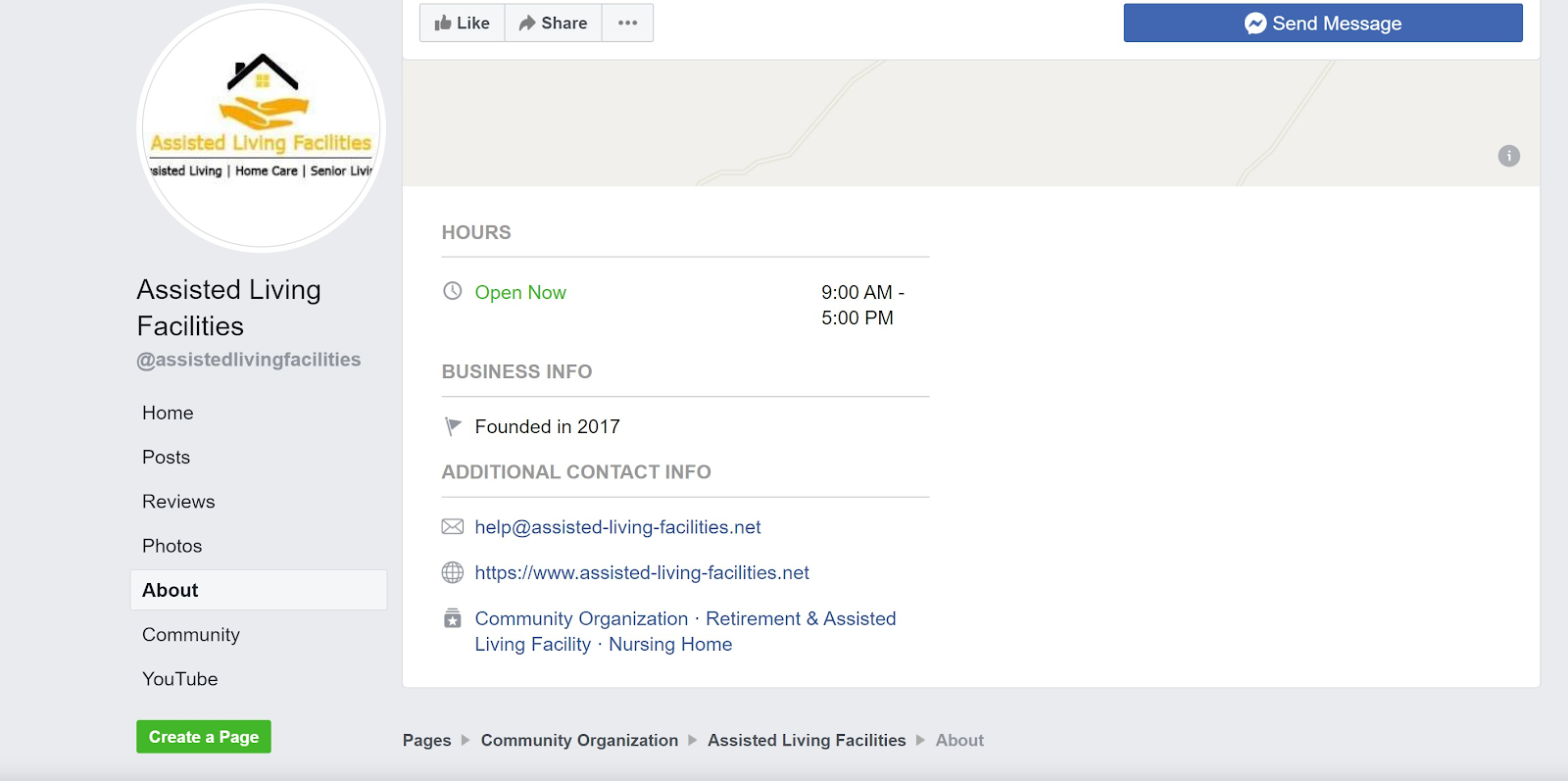
Task: Open the Posts tab in sidebar
Action: [x=166, y=457]
